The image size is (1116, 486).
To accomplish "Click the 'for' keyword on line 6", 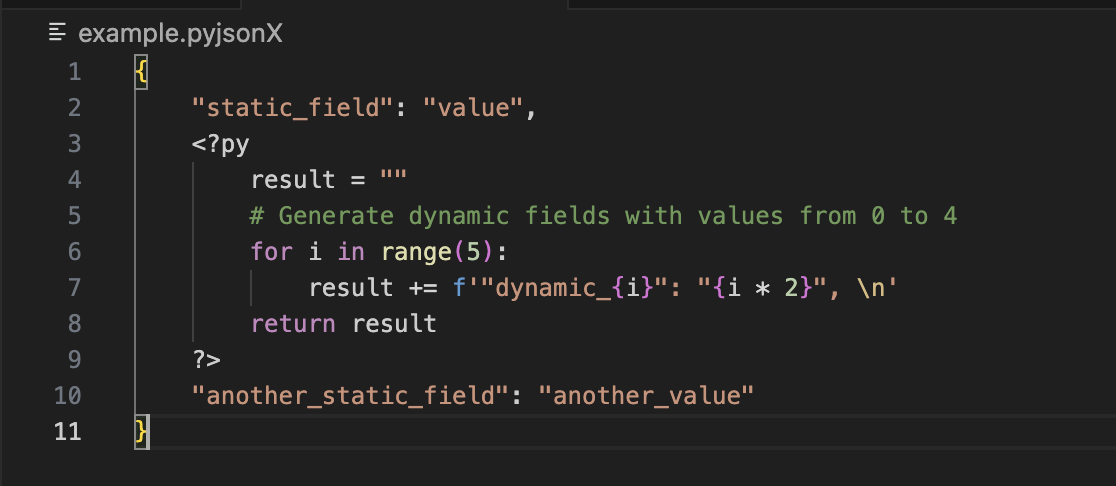I will coord(271,252).
